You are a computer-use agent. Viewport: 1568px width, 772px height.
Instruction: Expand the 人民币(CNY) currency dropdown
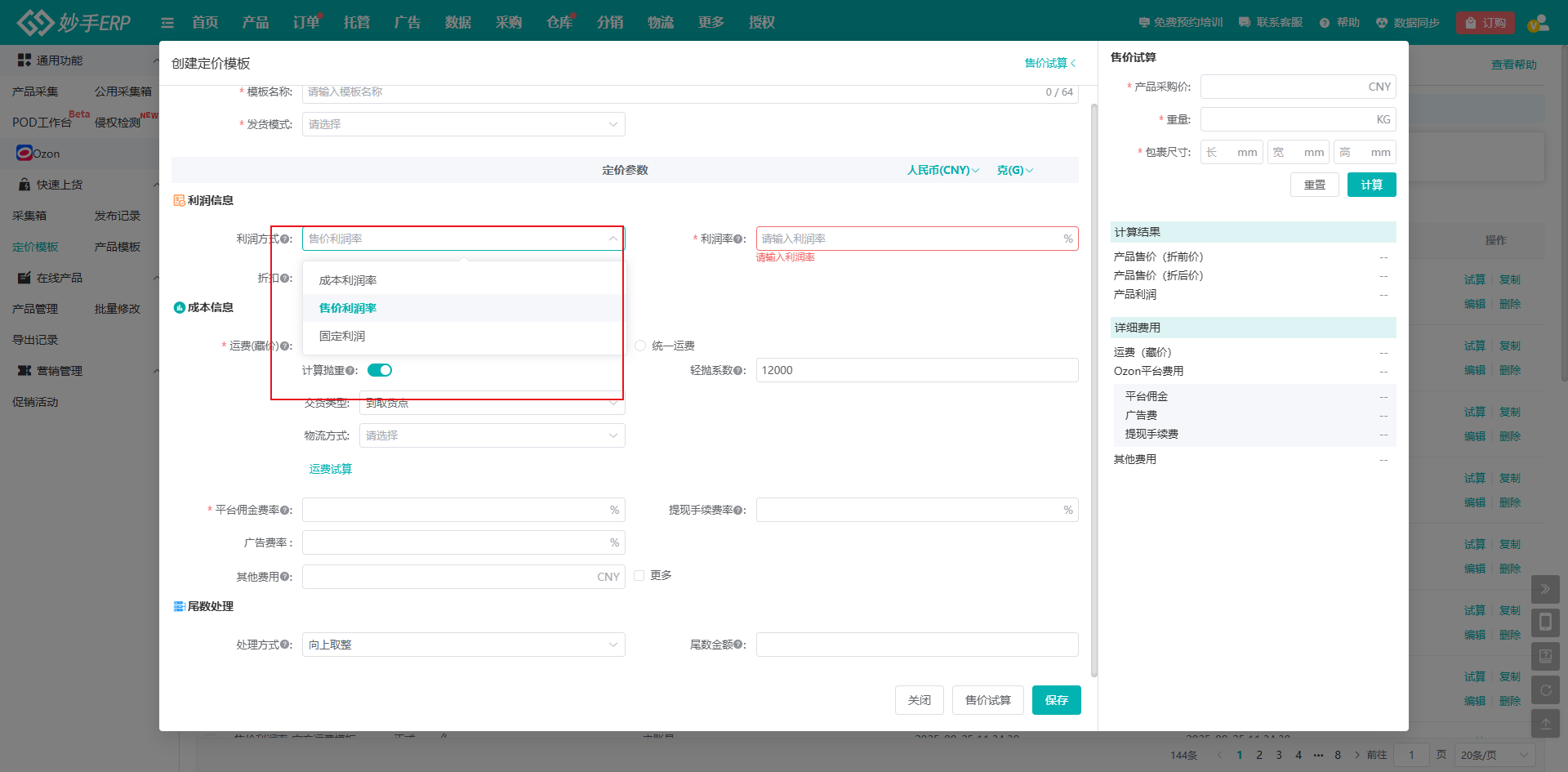coord(942,170)
